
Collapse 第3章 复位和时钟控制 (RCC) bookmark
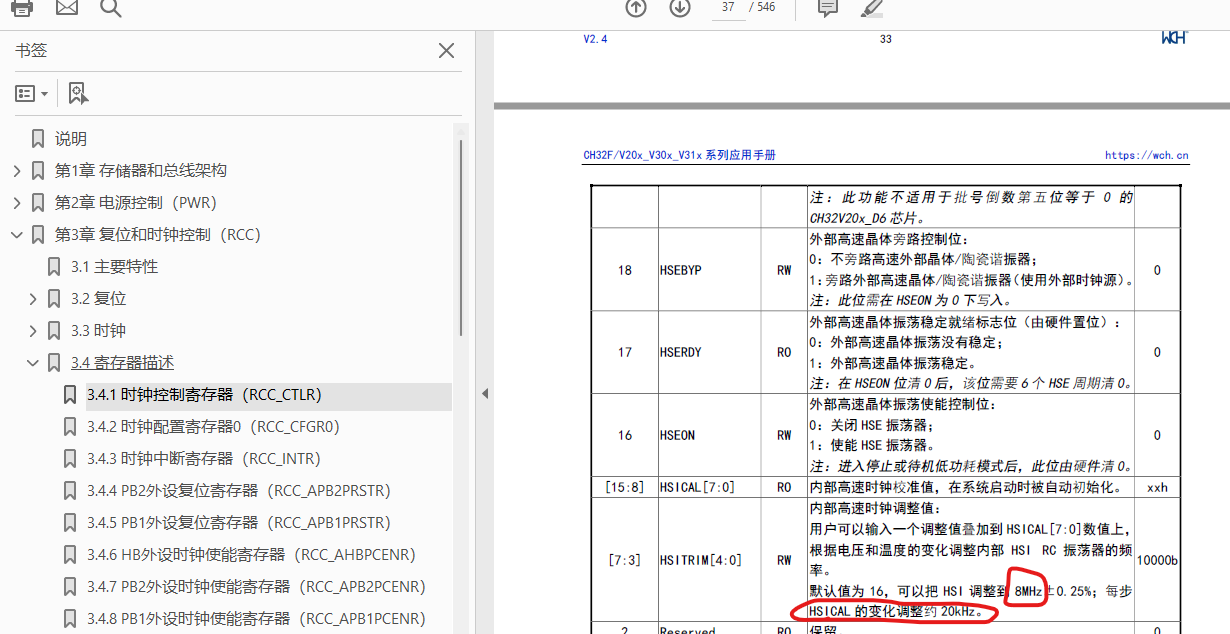pos(16,235)
